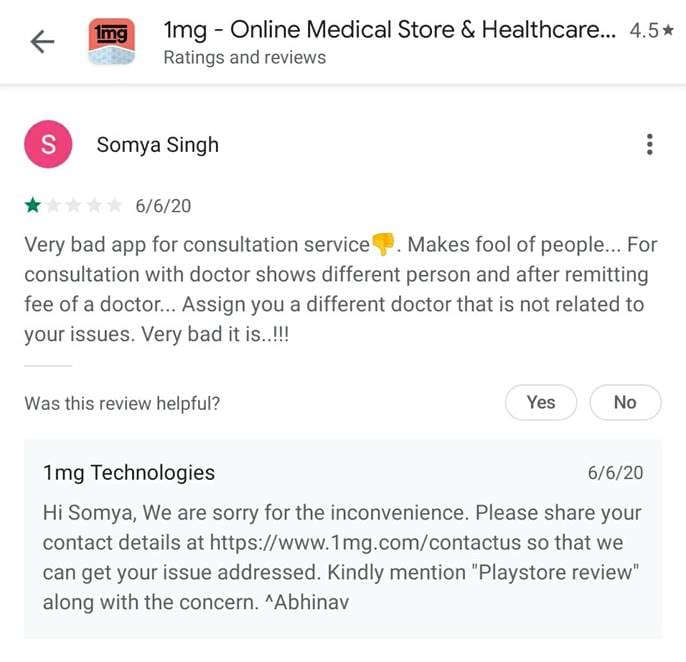Tap Somya Singh's profile avatar

(47, 145)
